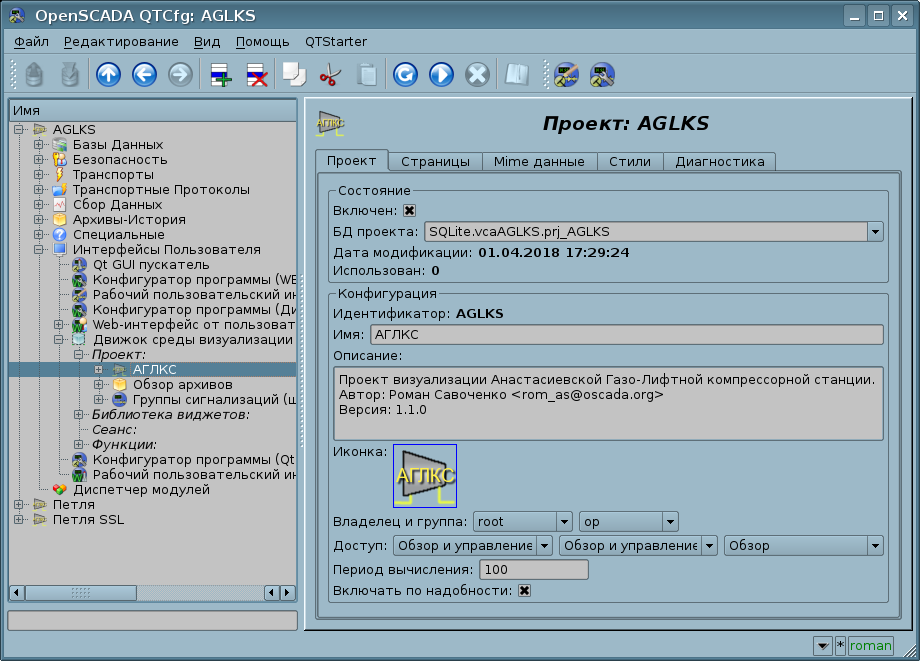Image resolution: width=920 pixels, height=661 pixels.
Task: Toggle the Включен checkbox
Action: [410, 211]
